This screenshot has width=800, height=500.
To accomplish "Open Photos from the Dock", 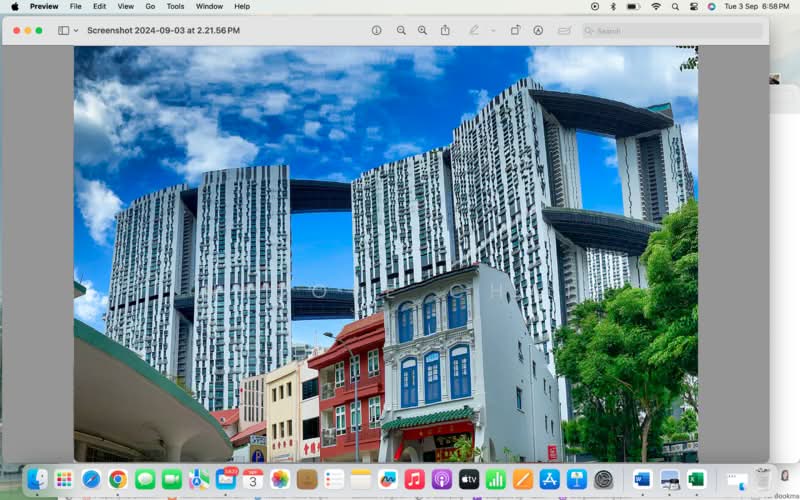I will click(x=280, y=480).
